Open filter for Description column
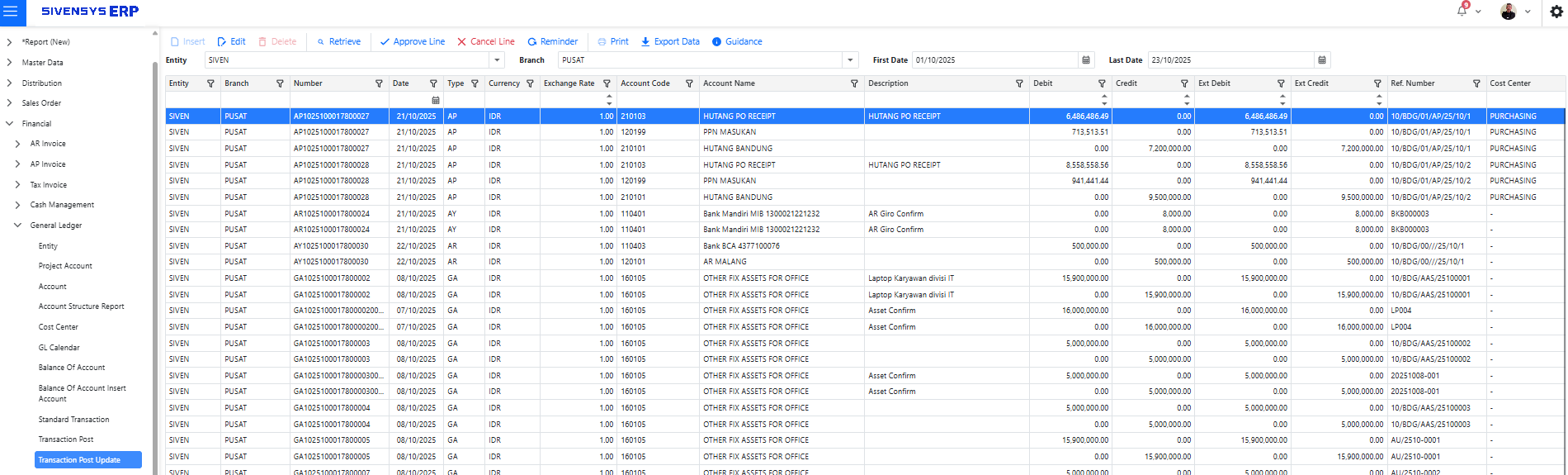This screenshot has height=475, width=1568. (1019, 83)
